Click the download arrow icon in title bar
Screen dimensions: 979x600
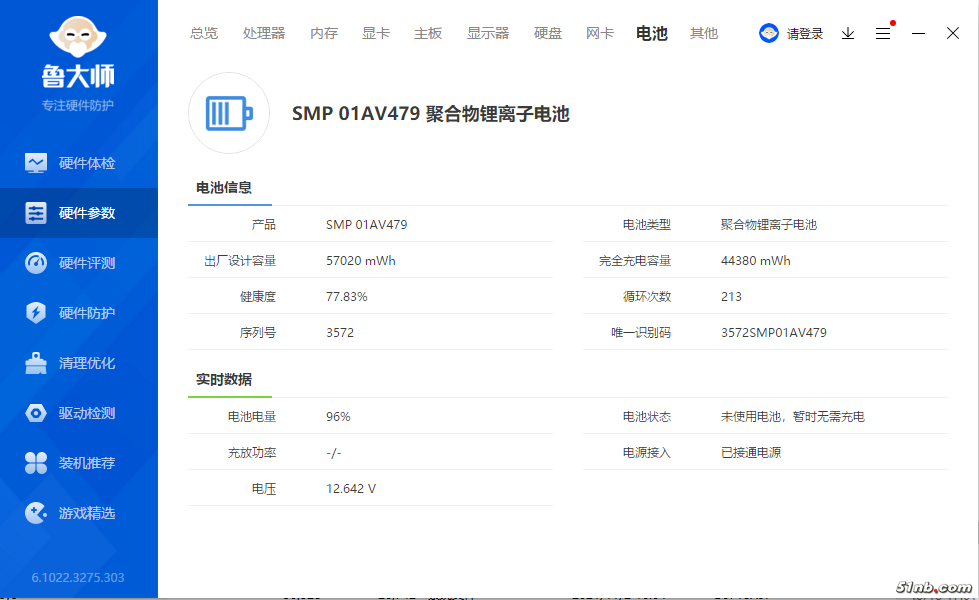(x=848, y=33)
